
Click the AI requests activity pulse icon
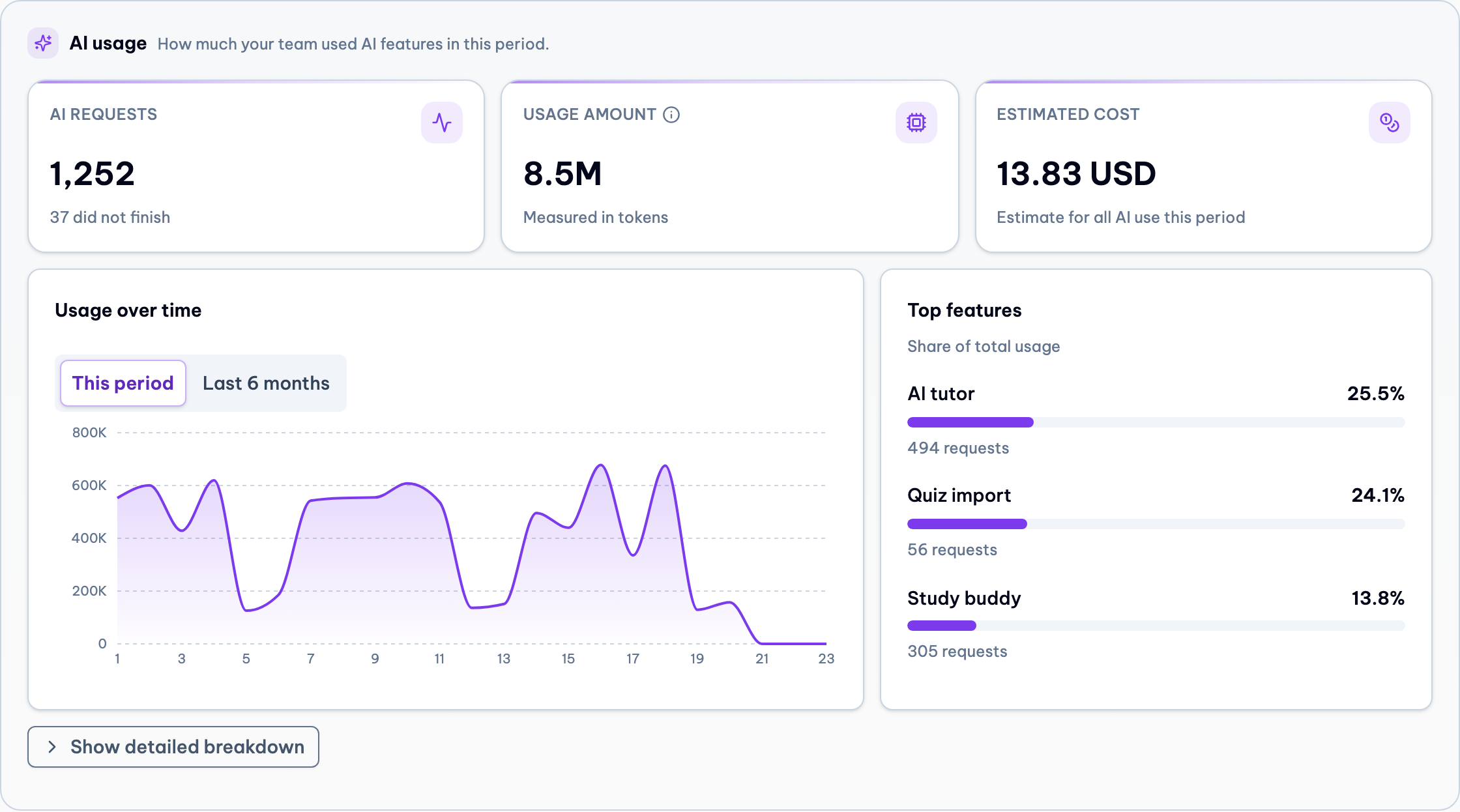[442, 123]
